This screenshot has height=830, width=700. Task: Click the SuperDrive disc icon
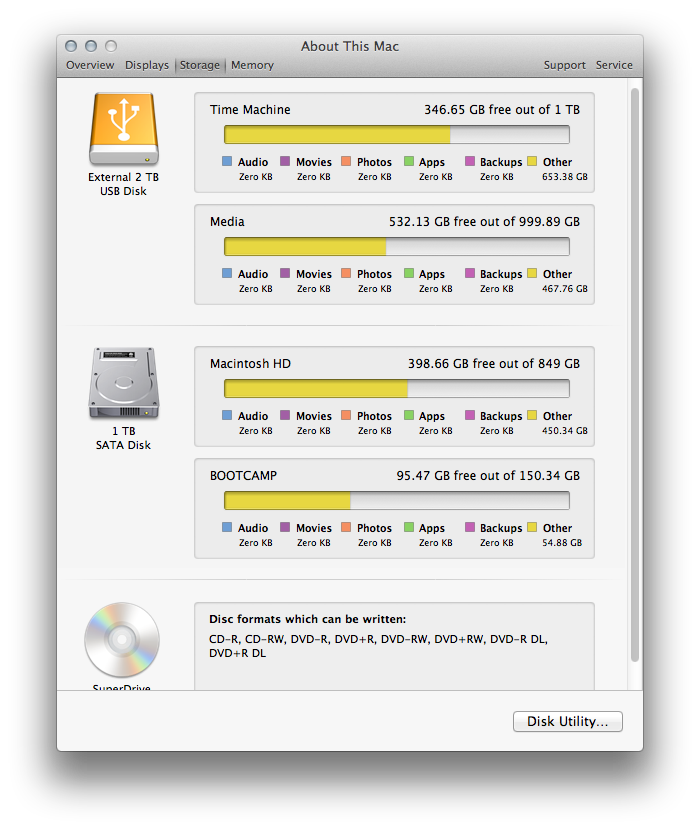point(122,639)
